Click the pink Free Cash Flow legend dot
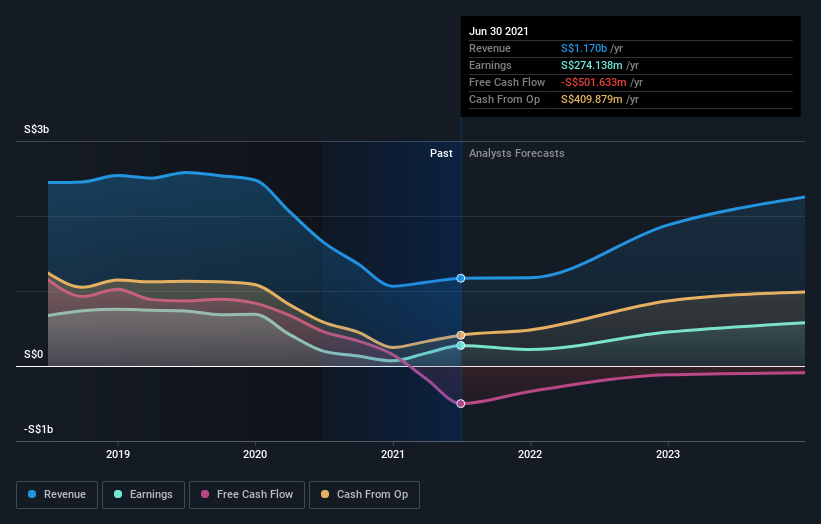 click(x=205, y=494)
